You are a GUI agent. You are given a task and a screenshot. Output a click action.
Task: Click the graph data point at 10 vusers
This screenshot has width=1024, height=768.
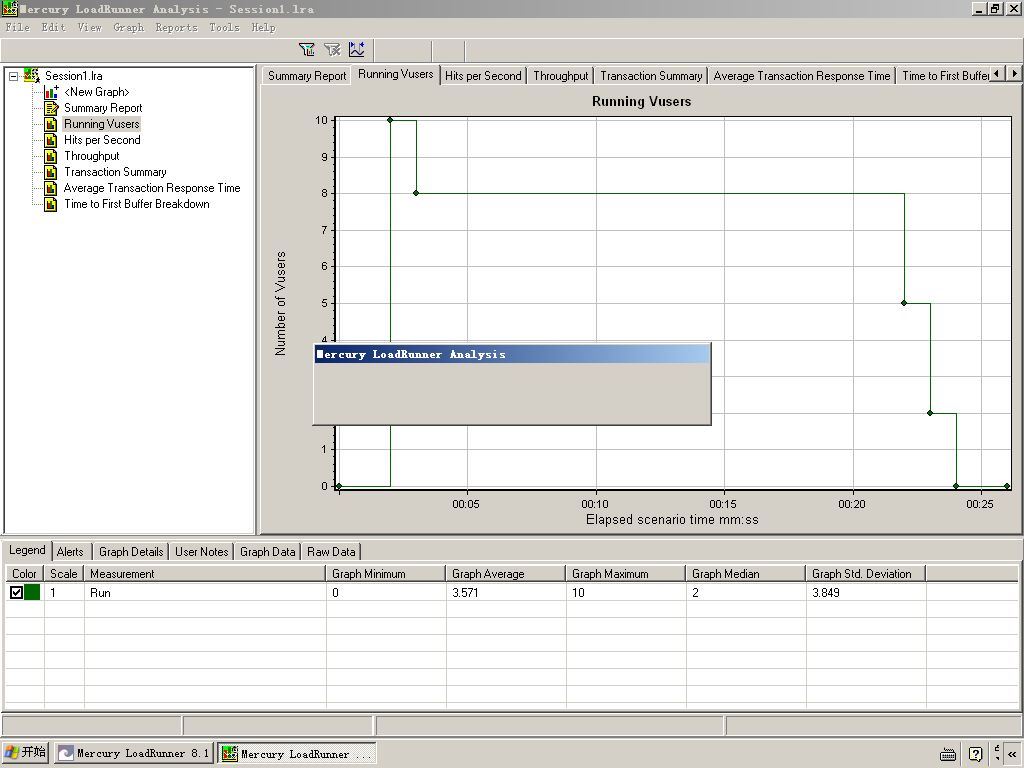(390, 120)
